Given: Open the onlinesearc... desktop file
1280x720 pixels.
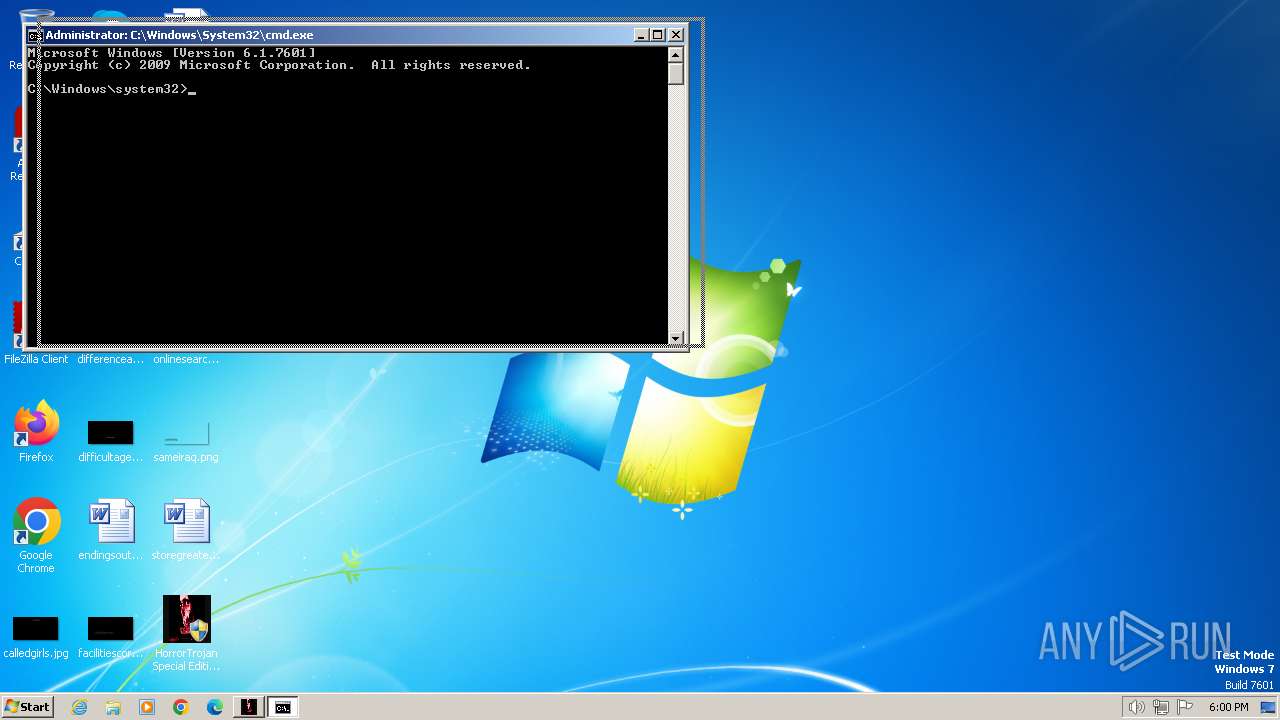Looking at the screenshot, I should (186, 359).
